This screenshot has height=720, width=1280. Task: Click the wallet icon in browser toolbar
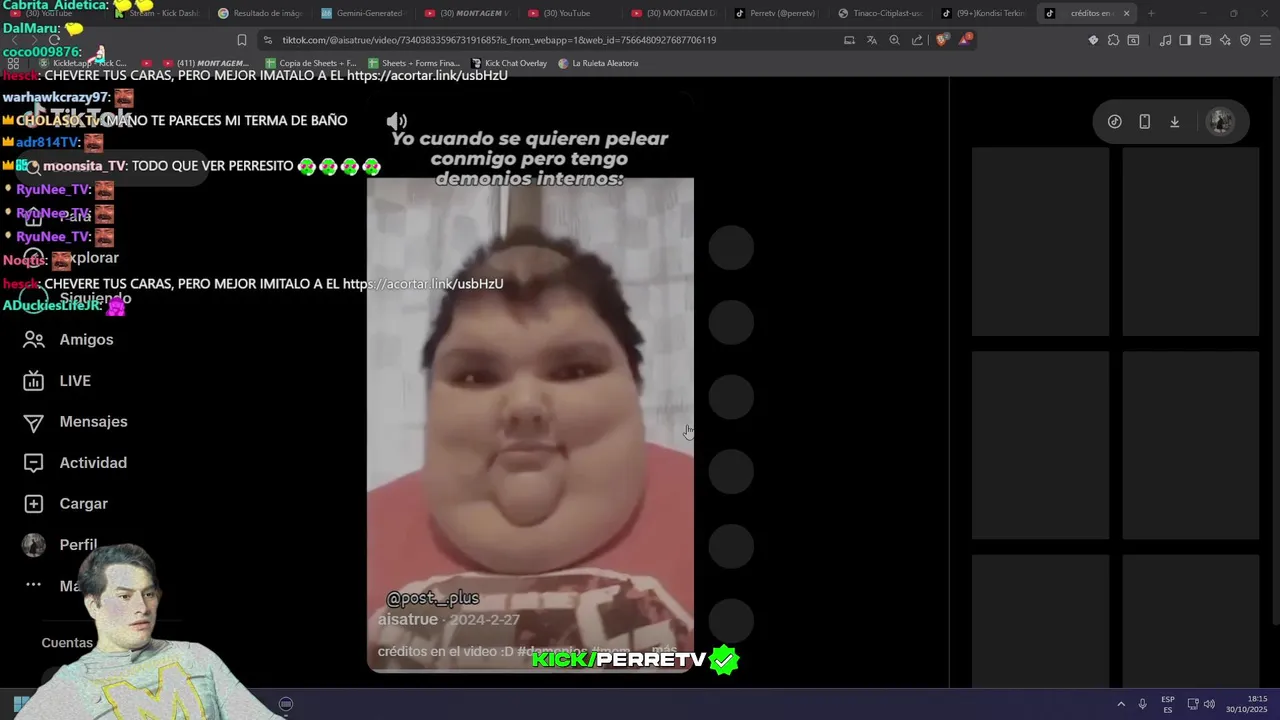[1205, 40]
